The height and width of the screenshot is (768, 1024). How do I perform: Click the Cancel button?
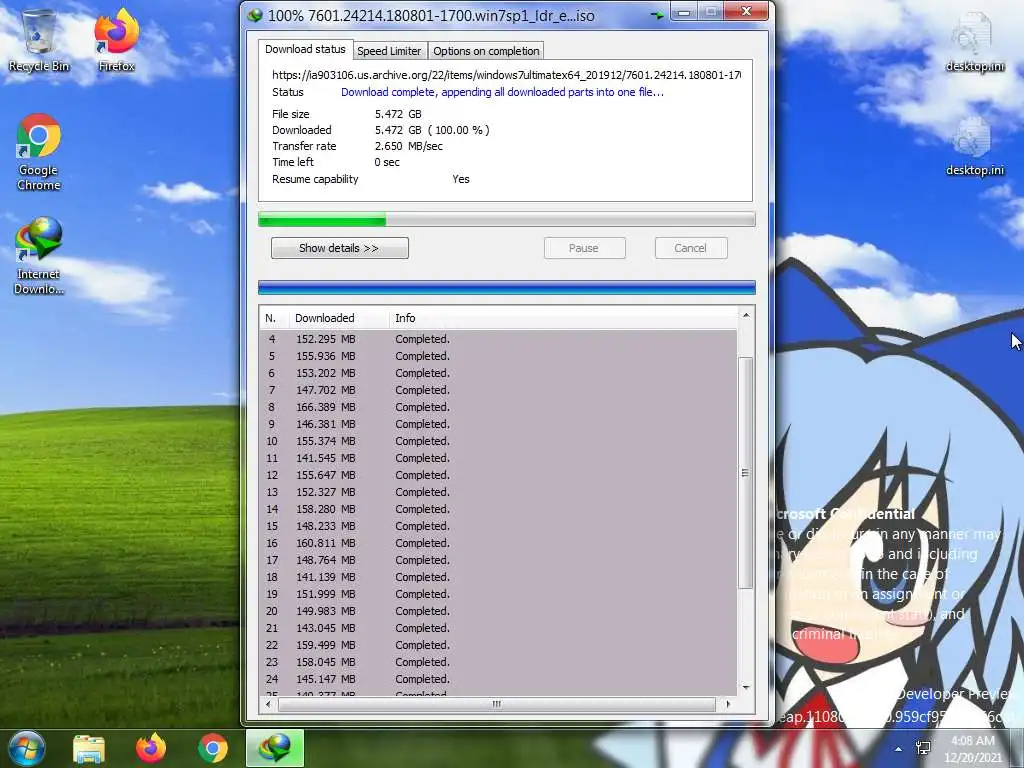[691, 248]
